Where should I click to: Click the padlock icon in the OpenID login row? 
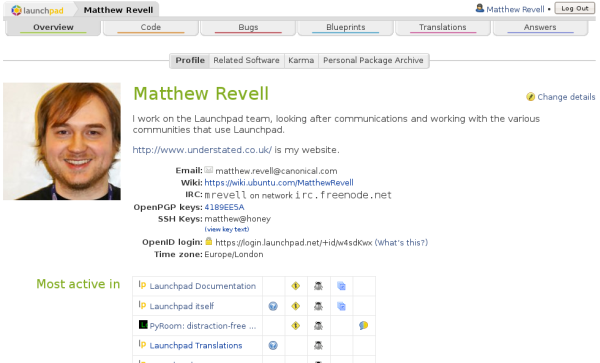tap(209, 241)
